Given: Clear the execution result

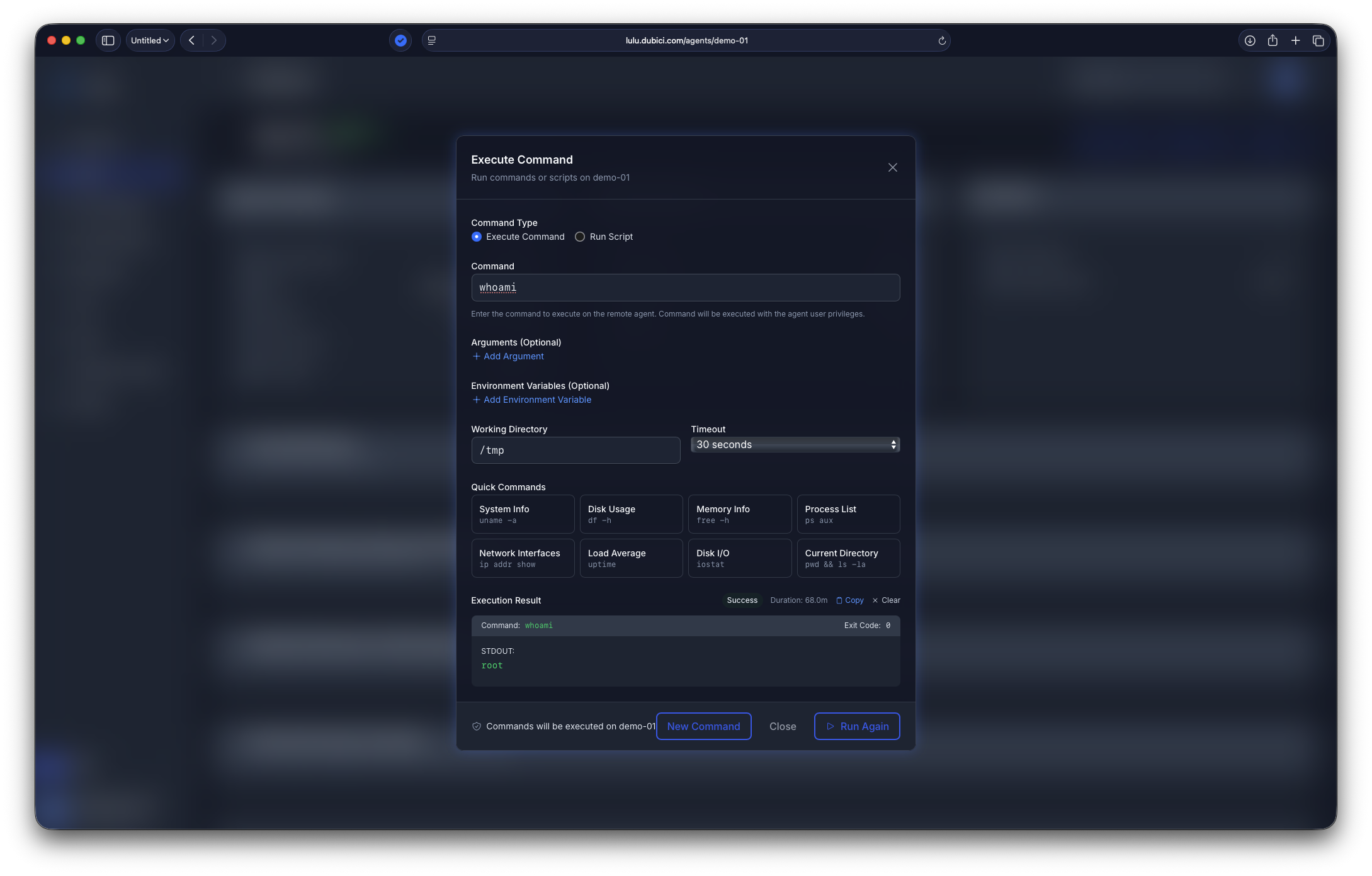Looking at the screenshot, I should pyautogui.click(x=886, y=600).
